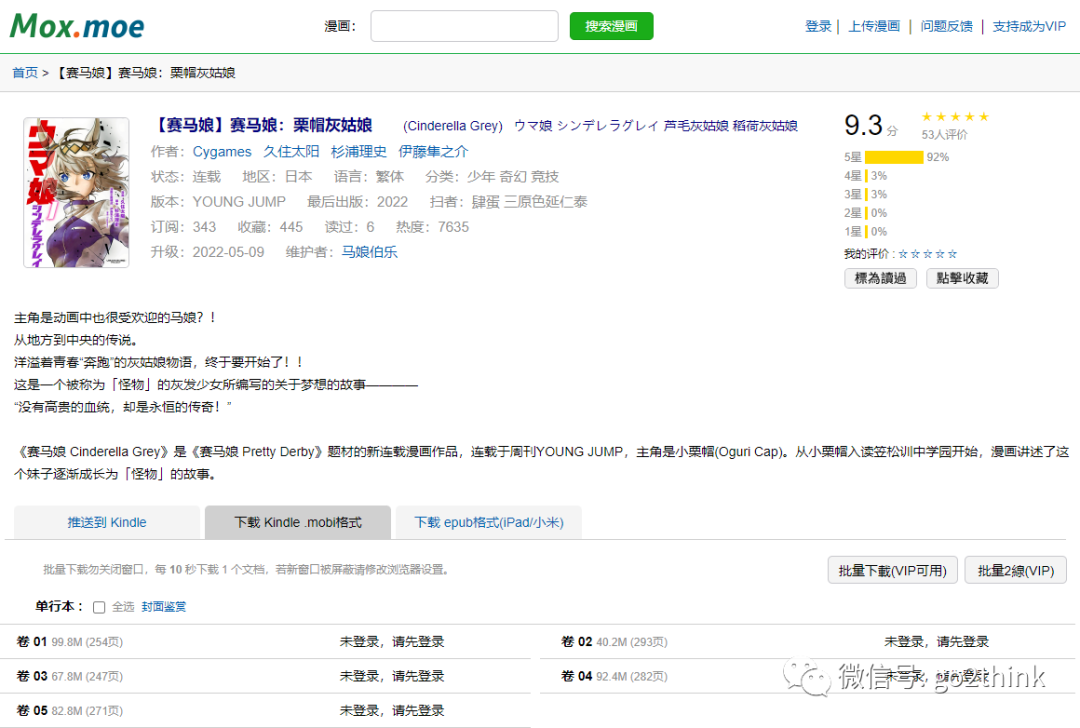This screenshot has width=1080, height=728.
Task: Click the 53人评价 rating count
Action: [944, 134]
